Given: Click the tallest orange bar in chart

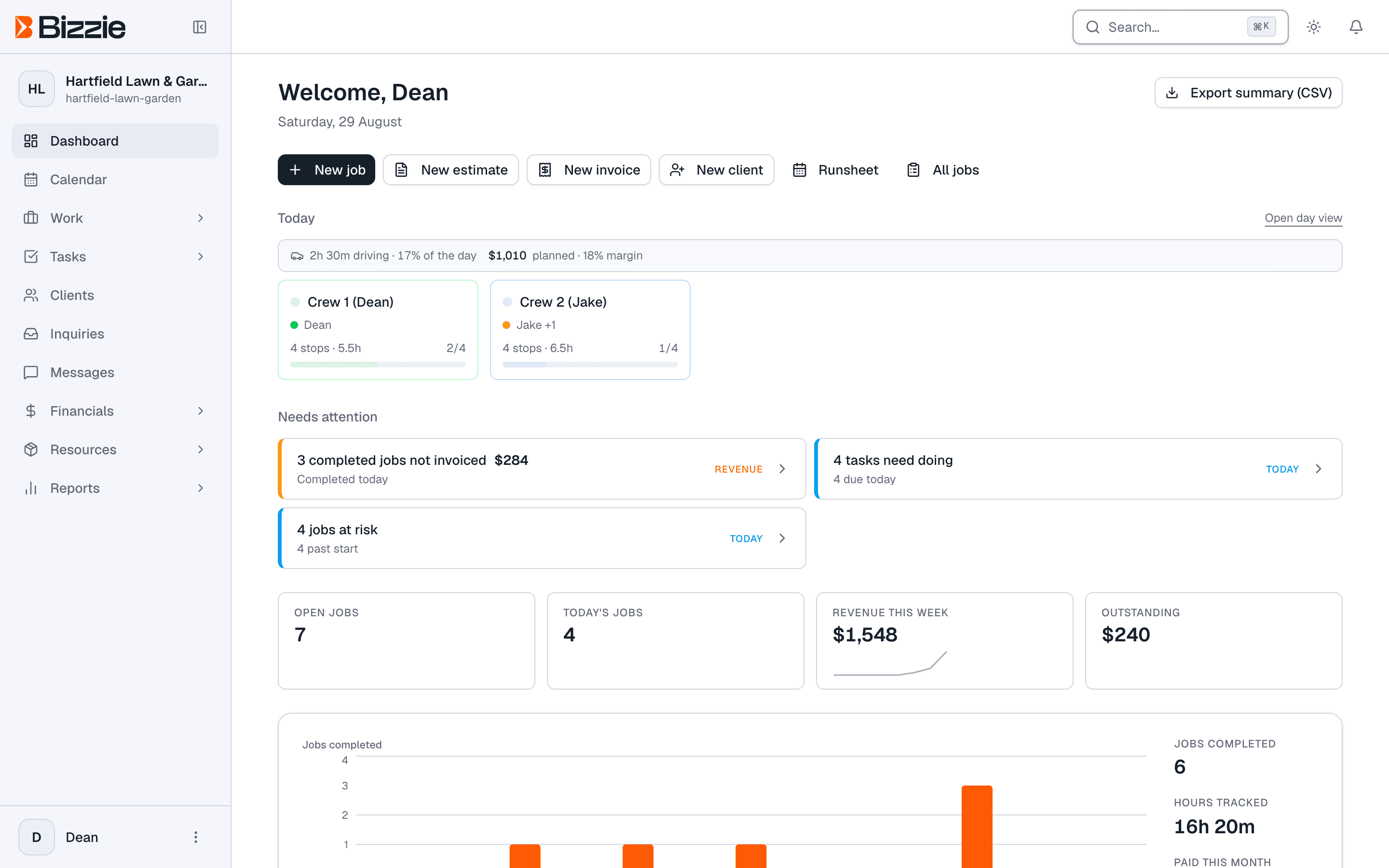Looking at the screenshot, I should coord(977,827).
